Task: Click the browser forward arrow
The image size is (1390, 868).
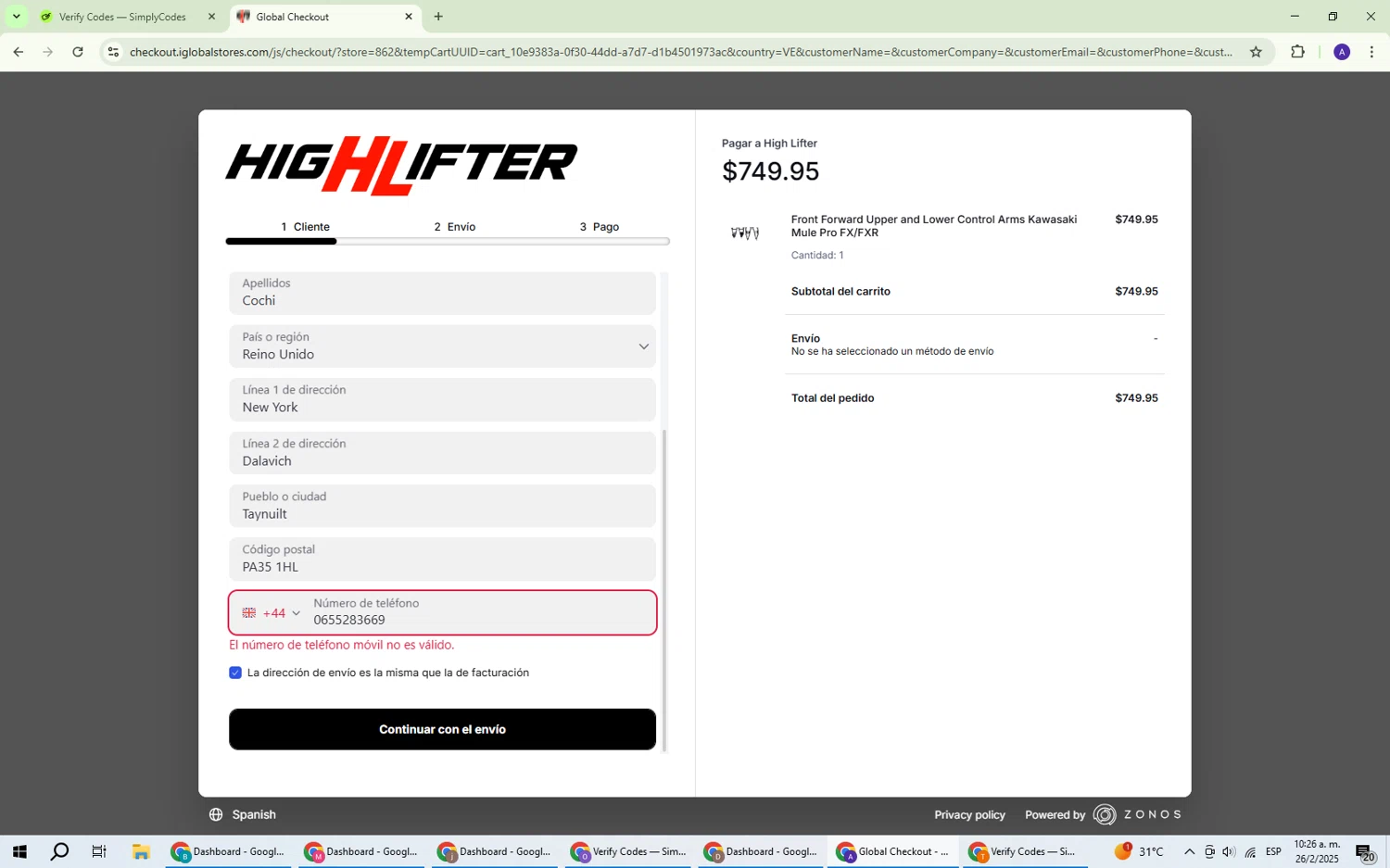Action: pos(47,52)
